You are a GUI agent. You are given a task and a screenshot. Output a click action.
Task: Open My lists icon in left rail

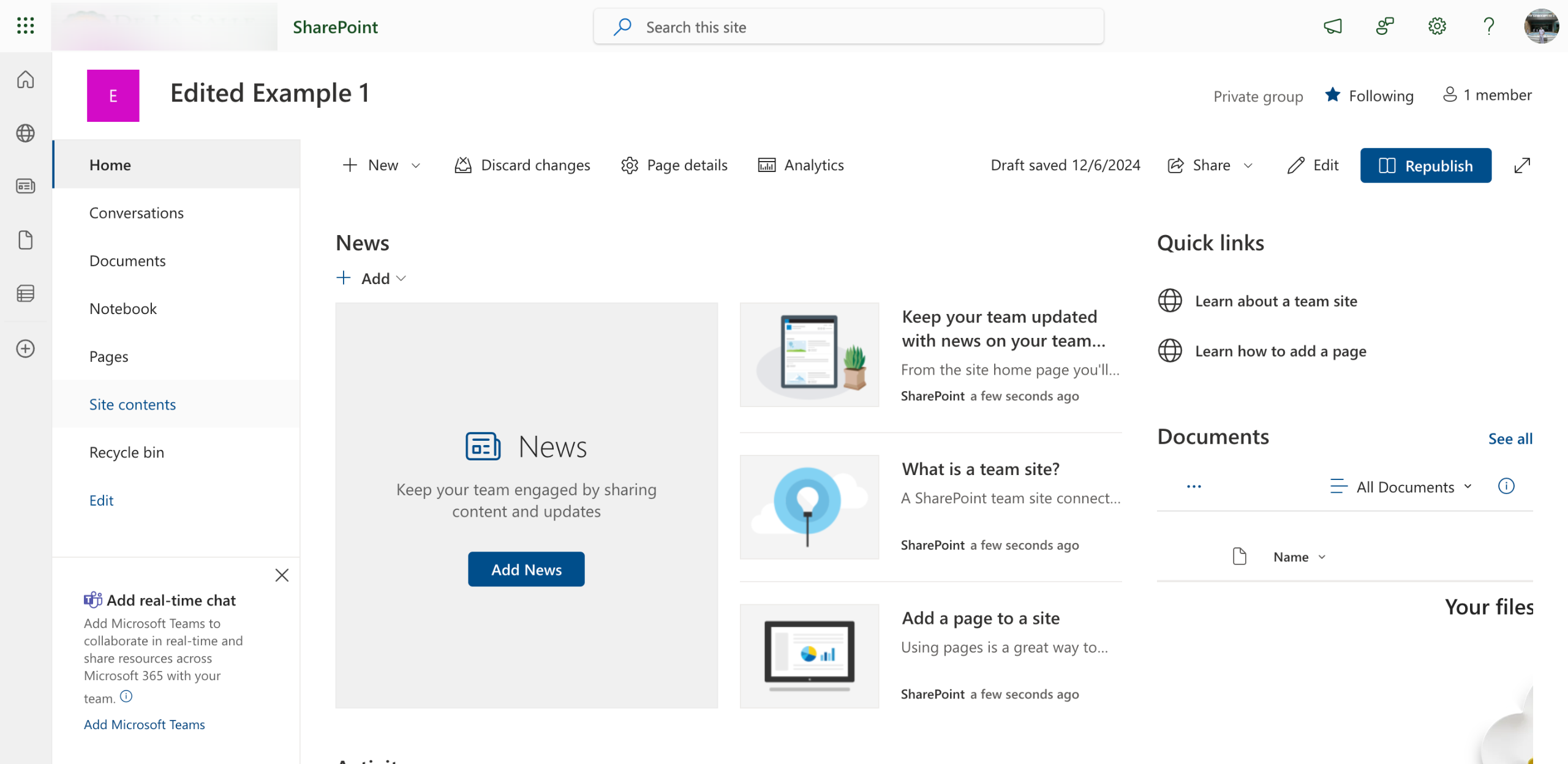(25, 294)
